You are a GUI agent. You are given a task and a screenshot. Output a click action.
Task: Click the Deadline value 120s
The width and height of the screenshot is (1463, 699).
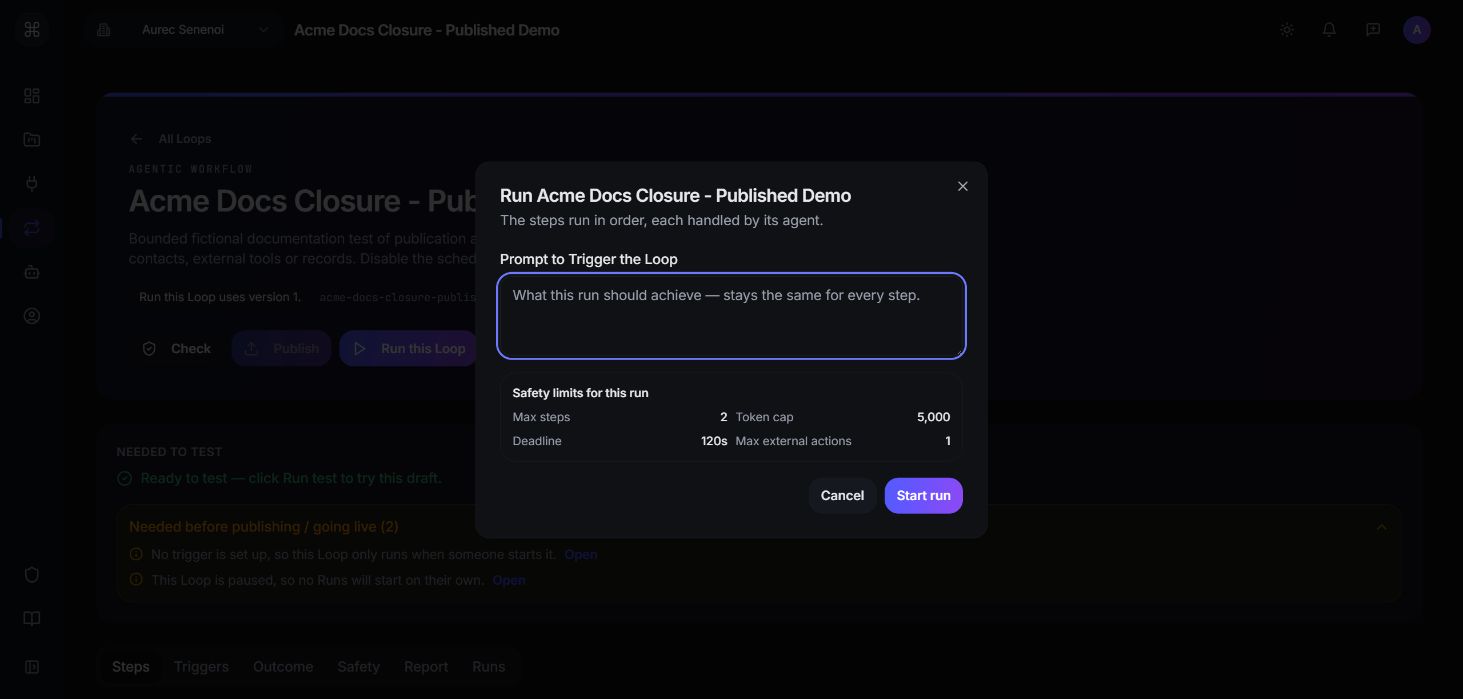pos(714,441)
